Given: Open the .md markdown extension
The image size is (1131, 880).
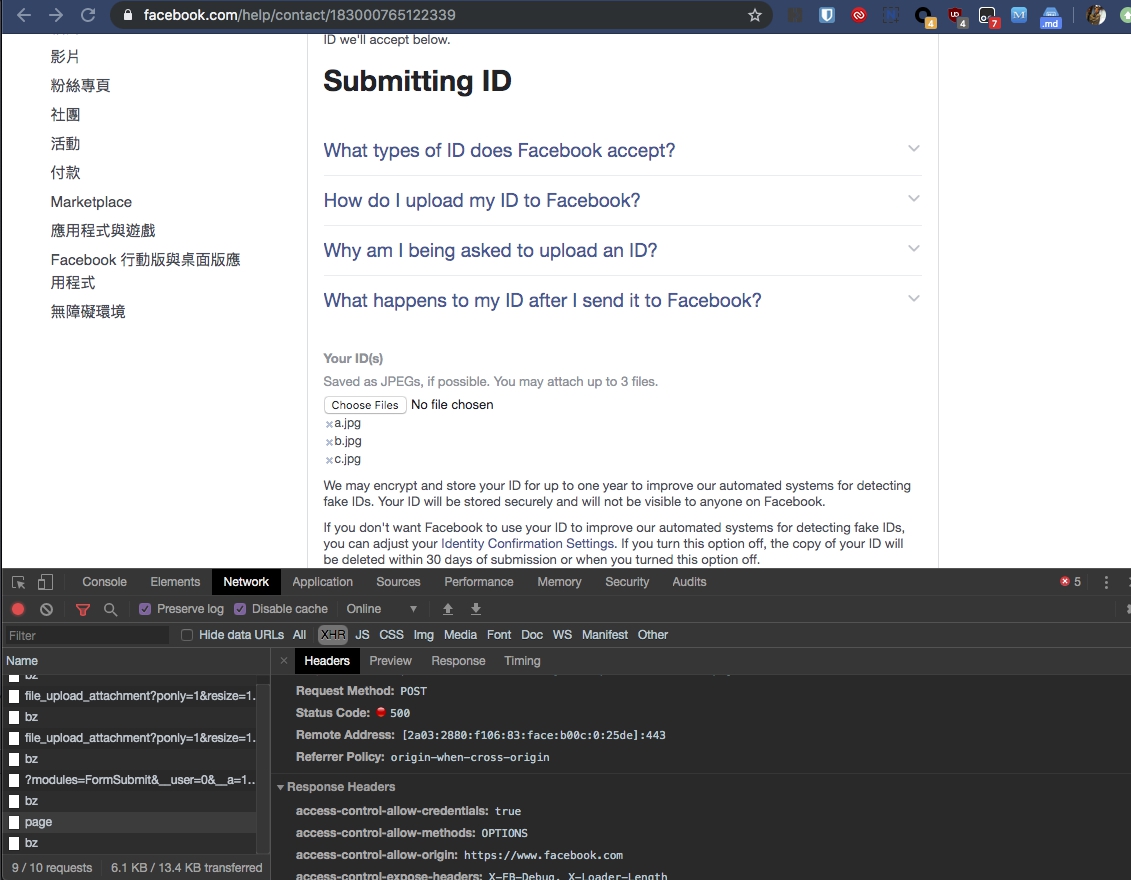Looking at the screenshot, I should (1051, 17).
